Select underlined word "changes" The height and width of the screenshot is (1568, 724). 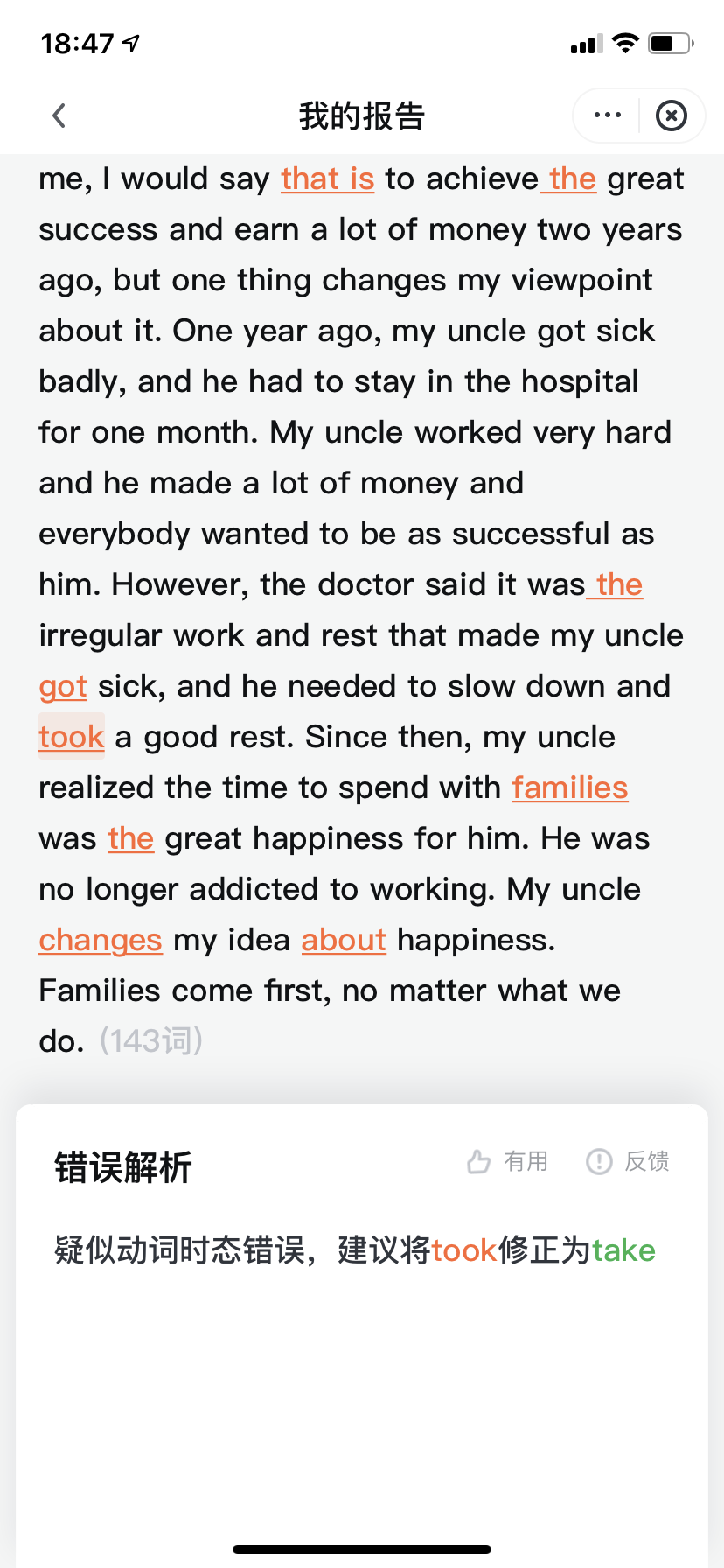point(101,940)
